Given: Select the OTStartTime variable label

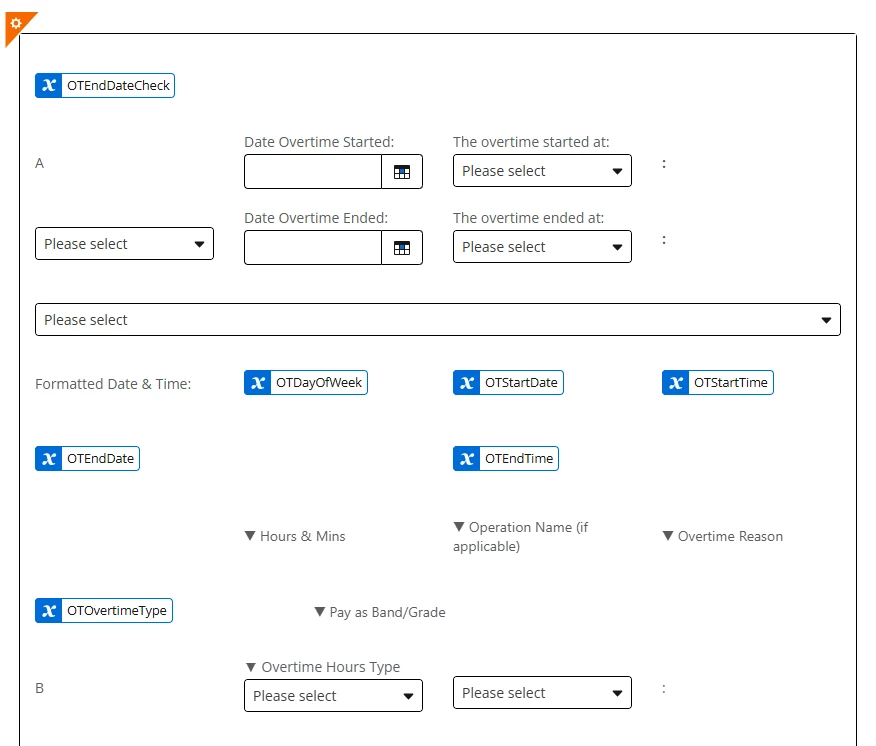Looking at the screenshot, I should click(x=731, y=383).
